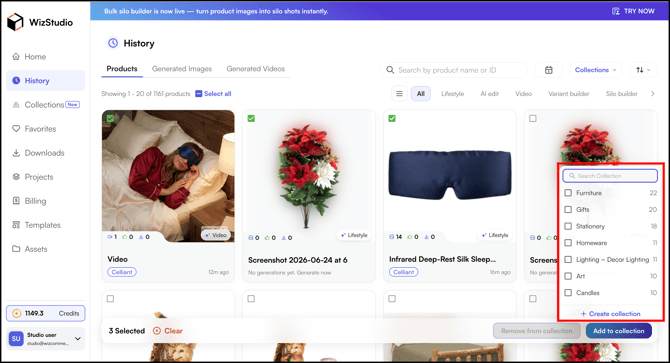Show more filter chips with arrow
670x363 pixels.
coord(652,94)
